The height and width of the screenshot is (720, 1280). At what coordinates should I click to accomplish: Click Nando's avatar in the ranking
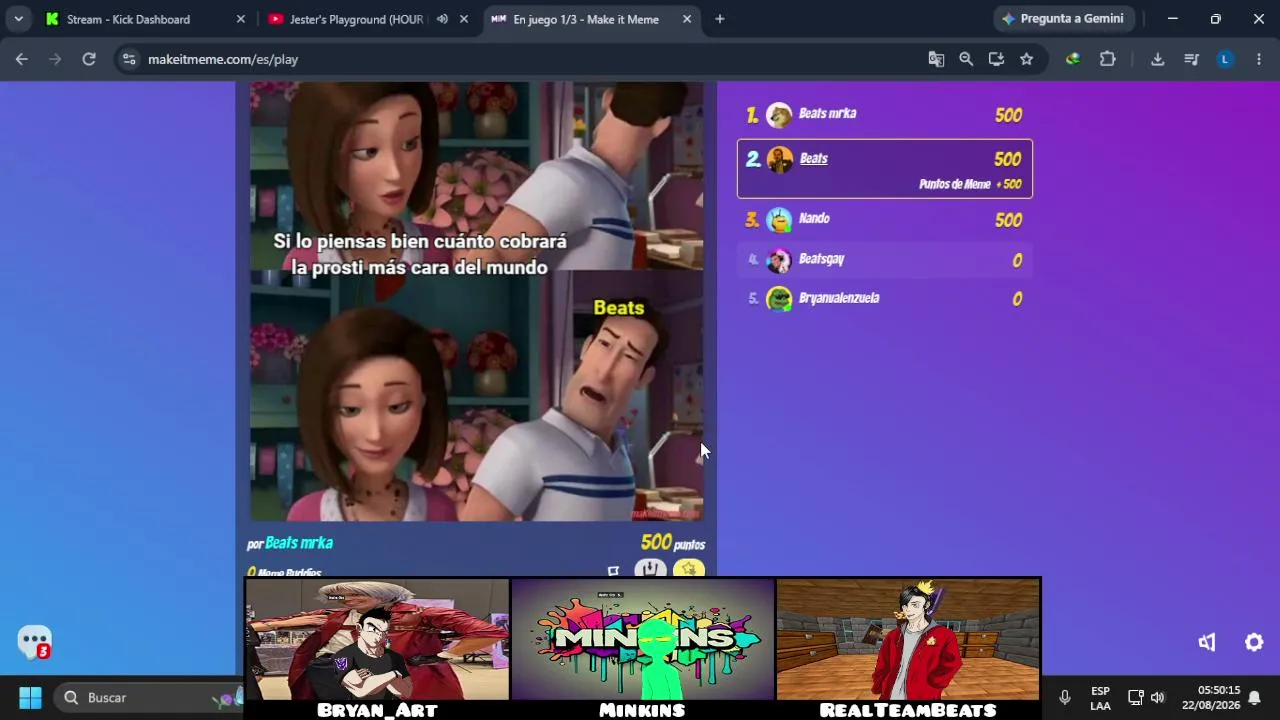(x=779, y=220)
